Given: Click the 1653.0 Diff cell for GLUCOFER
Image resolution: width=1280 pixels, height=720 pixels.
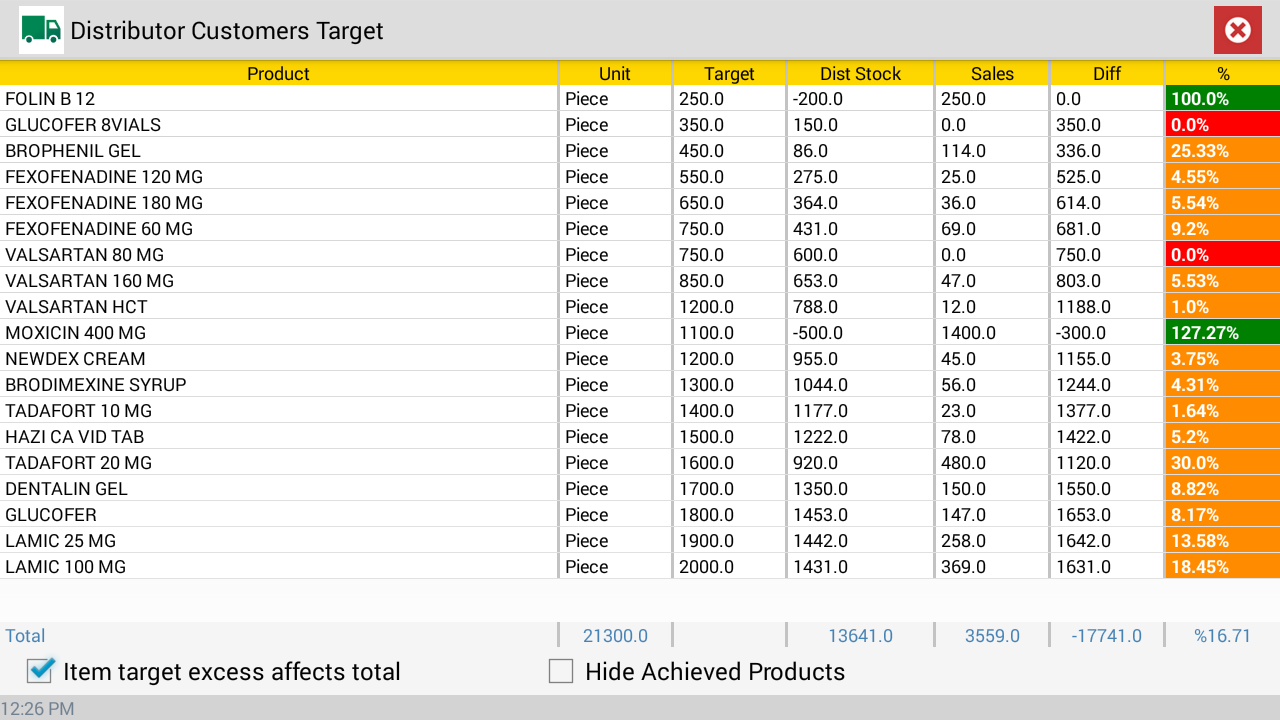Looking at the screenshot, I should click(1107, 514).
